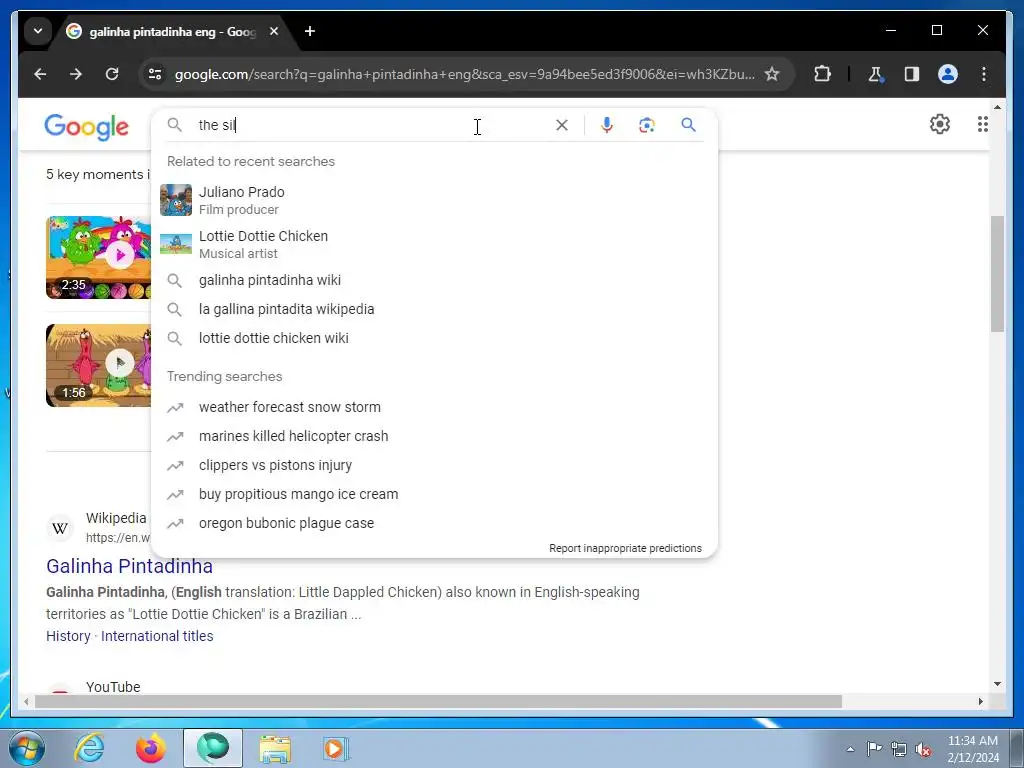The height and width of the screenshot is (768, 1024).
Task: Open the Google apps grid
Action: (x=982, y=124)
